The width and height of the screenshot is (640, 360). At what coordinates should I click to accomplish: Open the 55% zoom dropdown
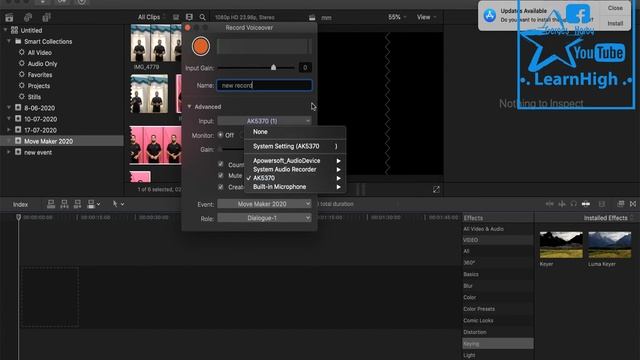pos(397,17)
